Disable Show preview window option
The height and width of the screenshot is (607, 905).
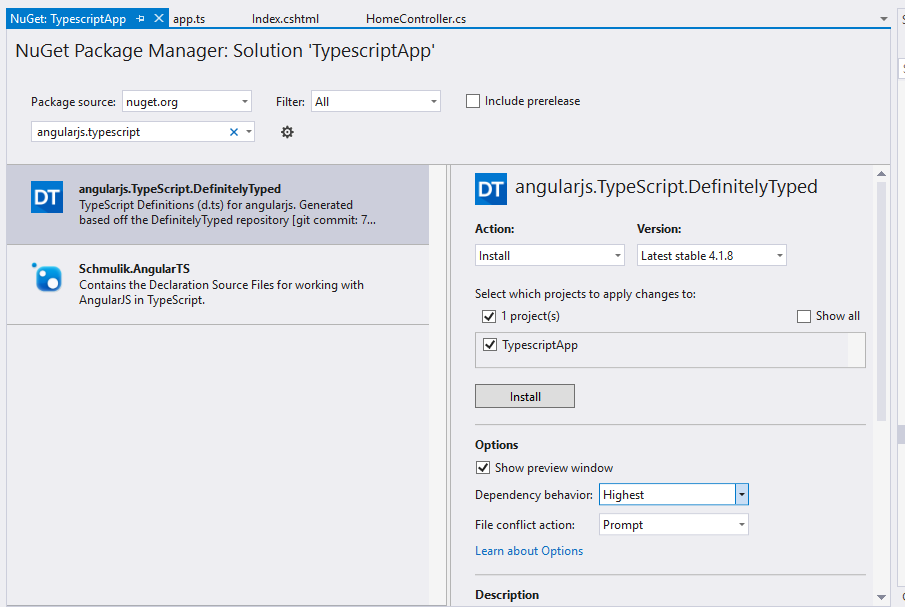click(x=484, y=468)
